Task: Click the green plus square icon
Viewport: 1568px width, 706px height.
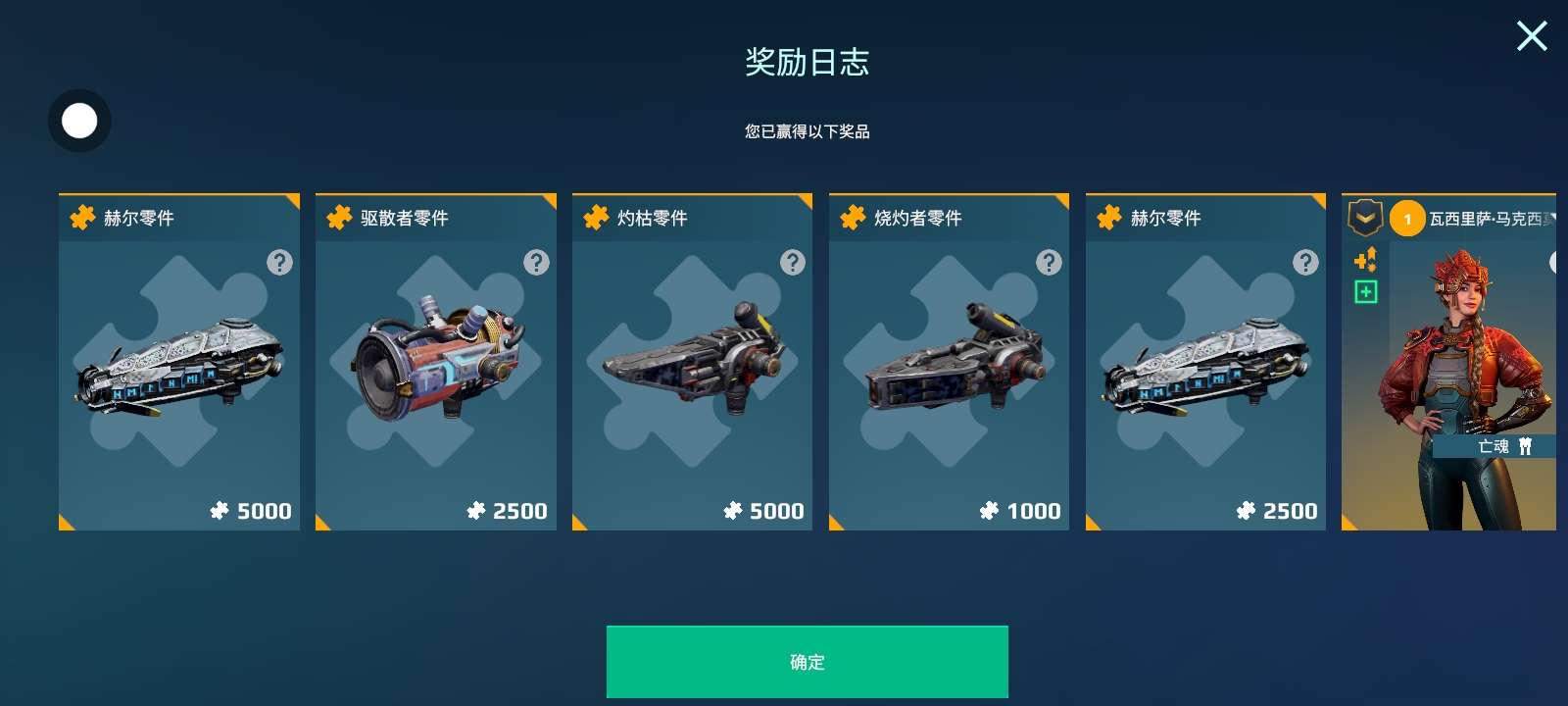Action: 1365,291
